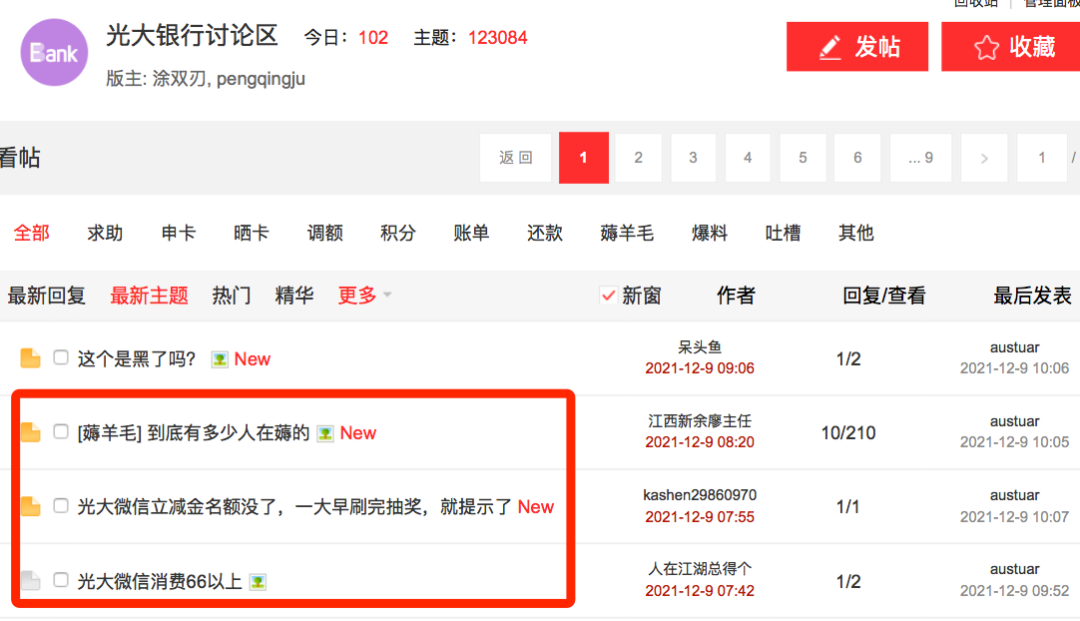Show 精华 featured threads
The width and height of the screenshot is (1080, 621).
click(x=294, y=295)
